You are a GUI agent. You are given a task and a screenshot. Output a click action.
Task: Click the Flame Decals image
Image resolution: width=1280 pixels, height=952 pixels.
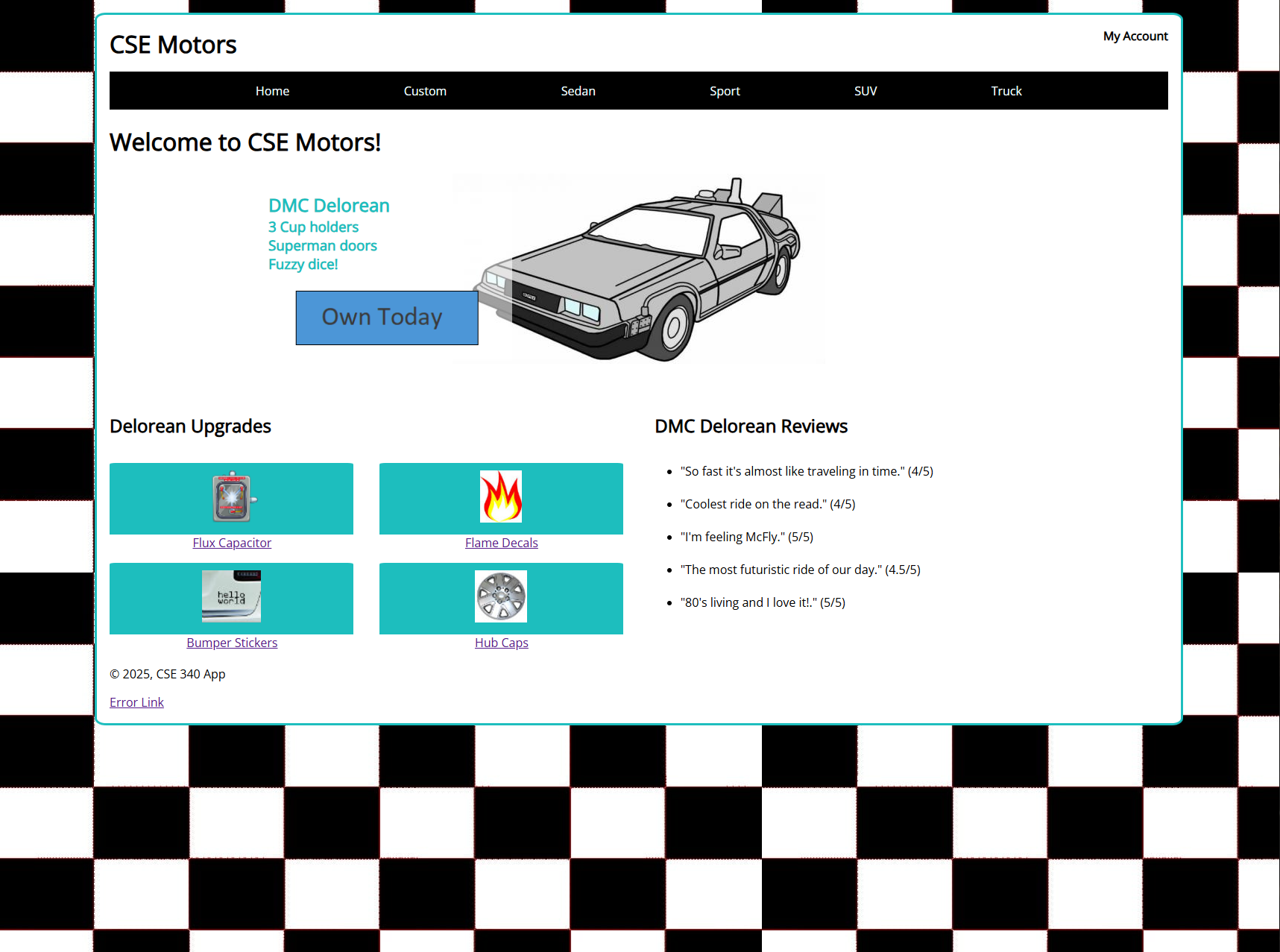pyautogui.click(x=501, y=497)
